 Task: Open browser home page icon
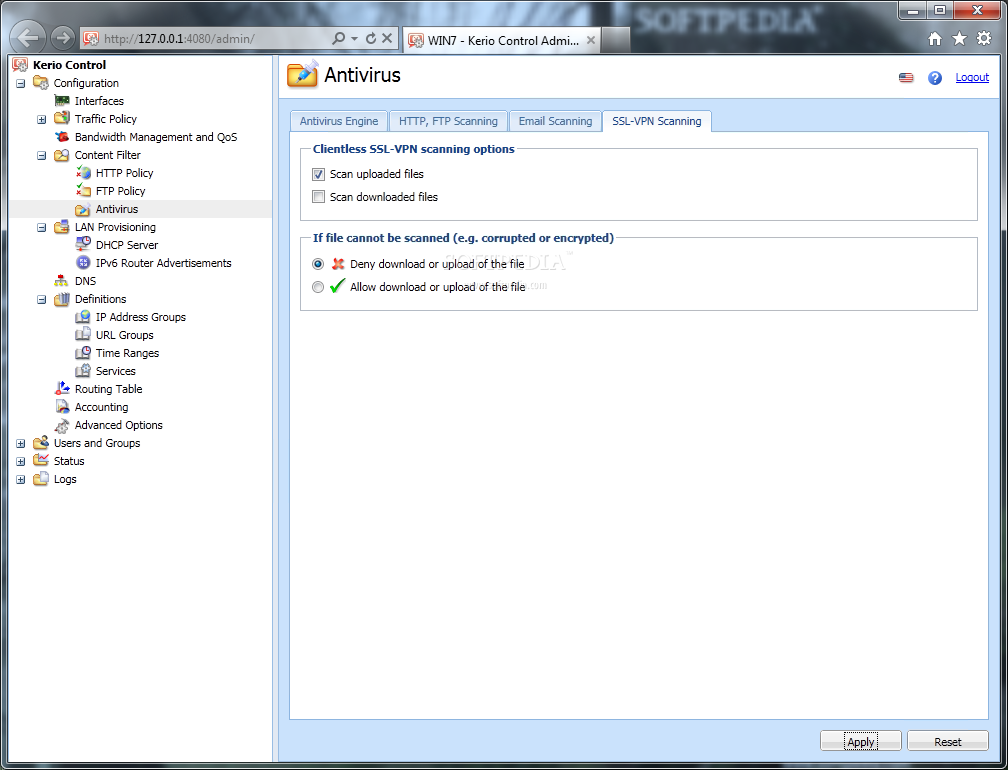[935, 39]
